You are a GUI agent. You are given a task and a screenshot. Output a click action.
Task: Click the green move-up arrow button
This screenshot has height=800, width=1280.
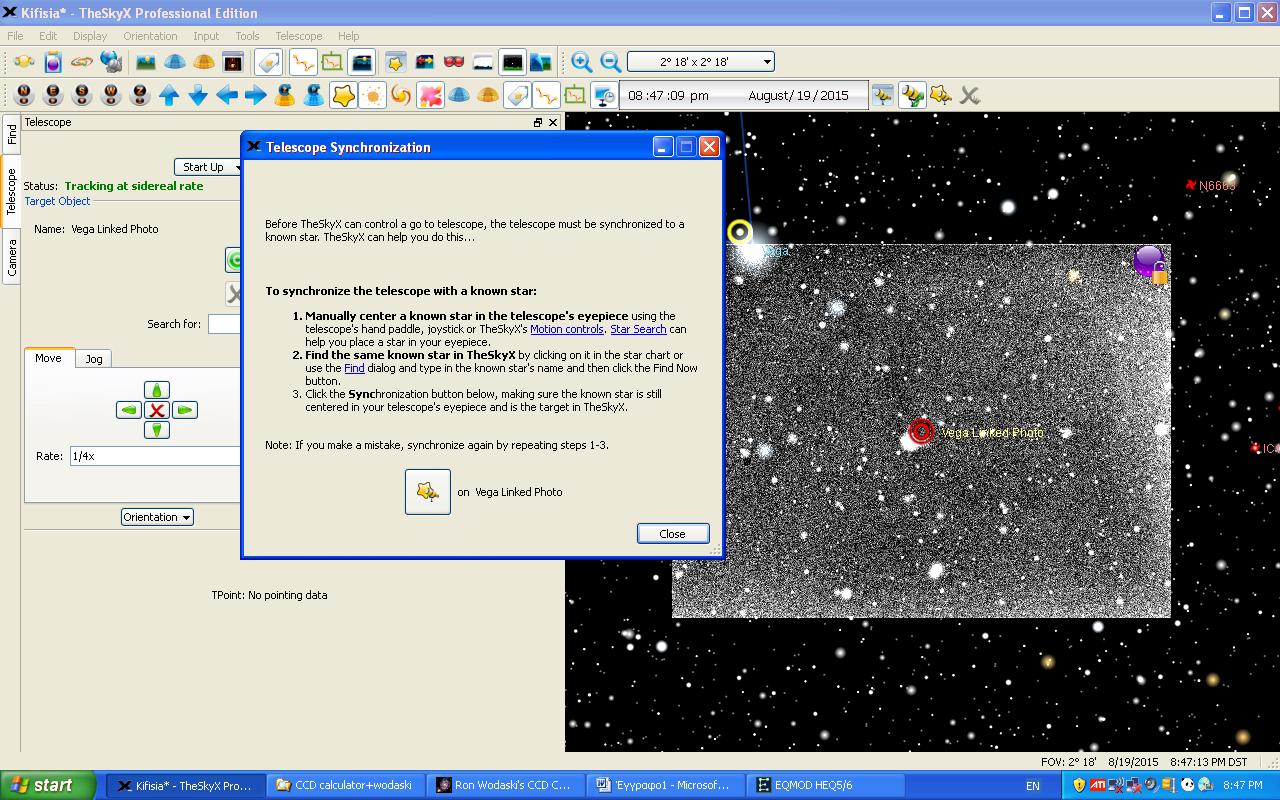[x=157, y=390]
